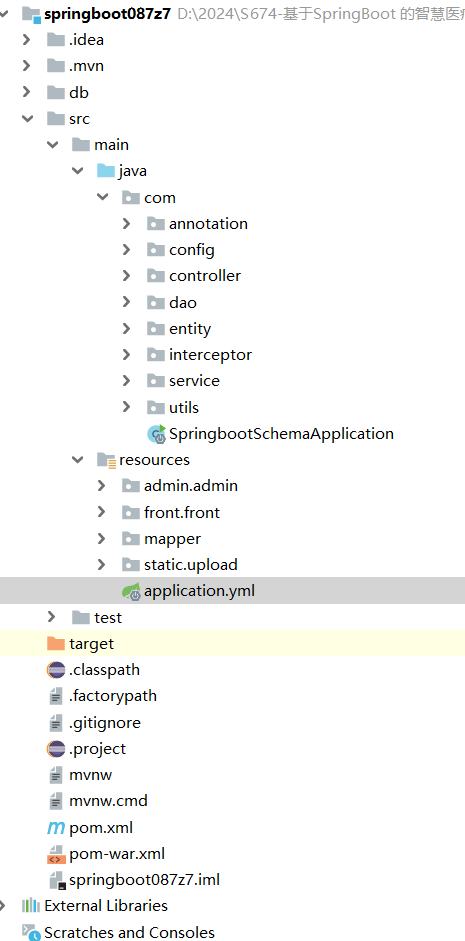Select the config package name
Viewport: 465px width, 941px height.
point(192,250)
